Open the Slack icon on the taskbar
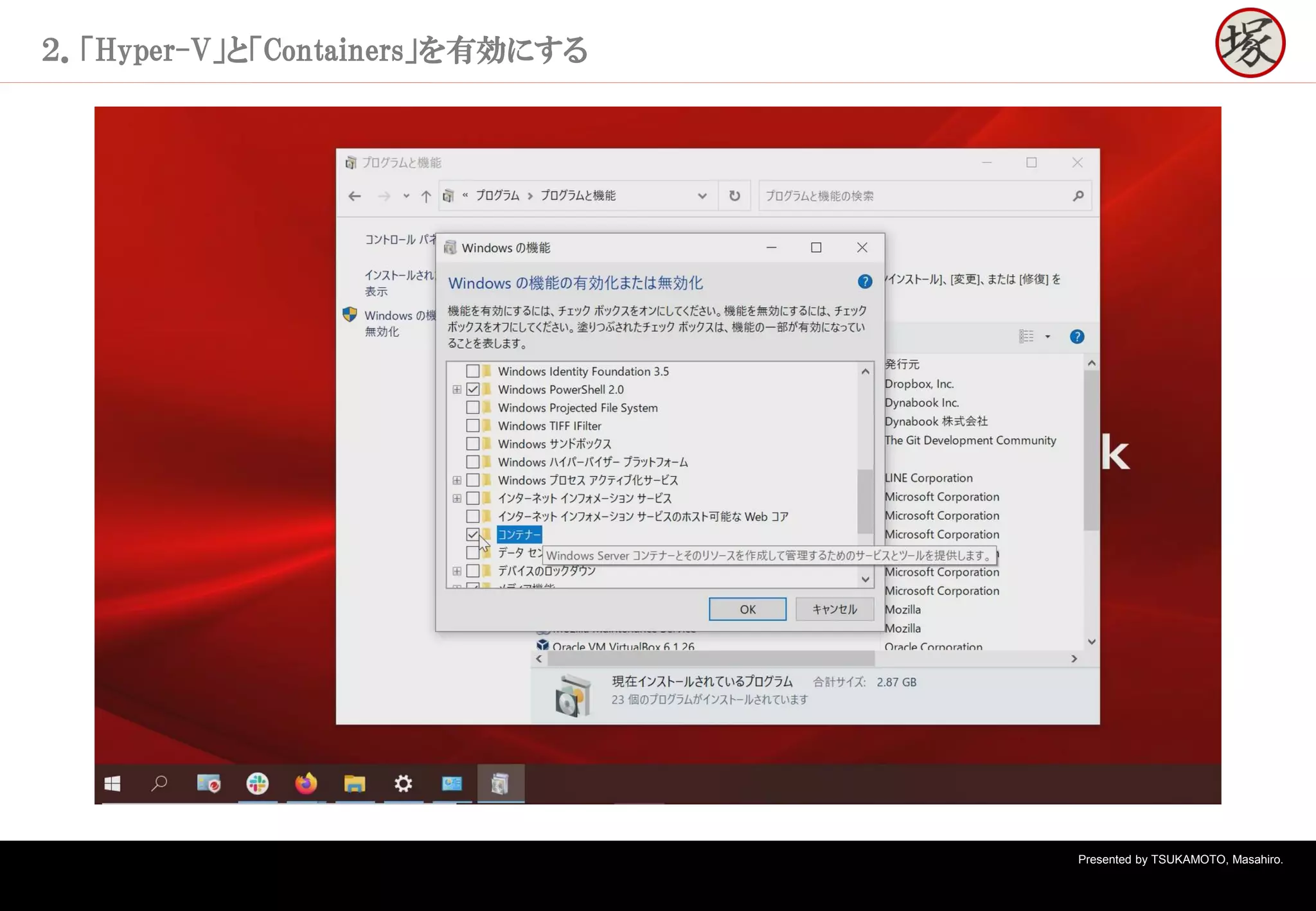Viewport: 1316px width, 911px height. 257,784
